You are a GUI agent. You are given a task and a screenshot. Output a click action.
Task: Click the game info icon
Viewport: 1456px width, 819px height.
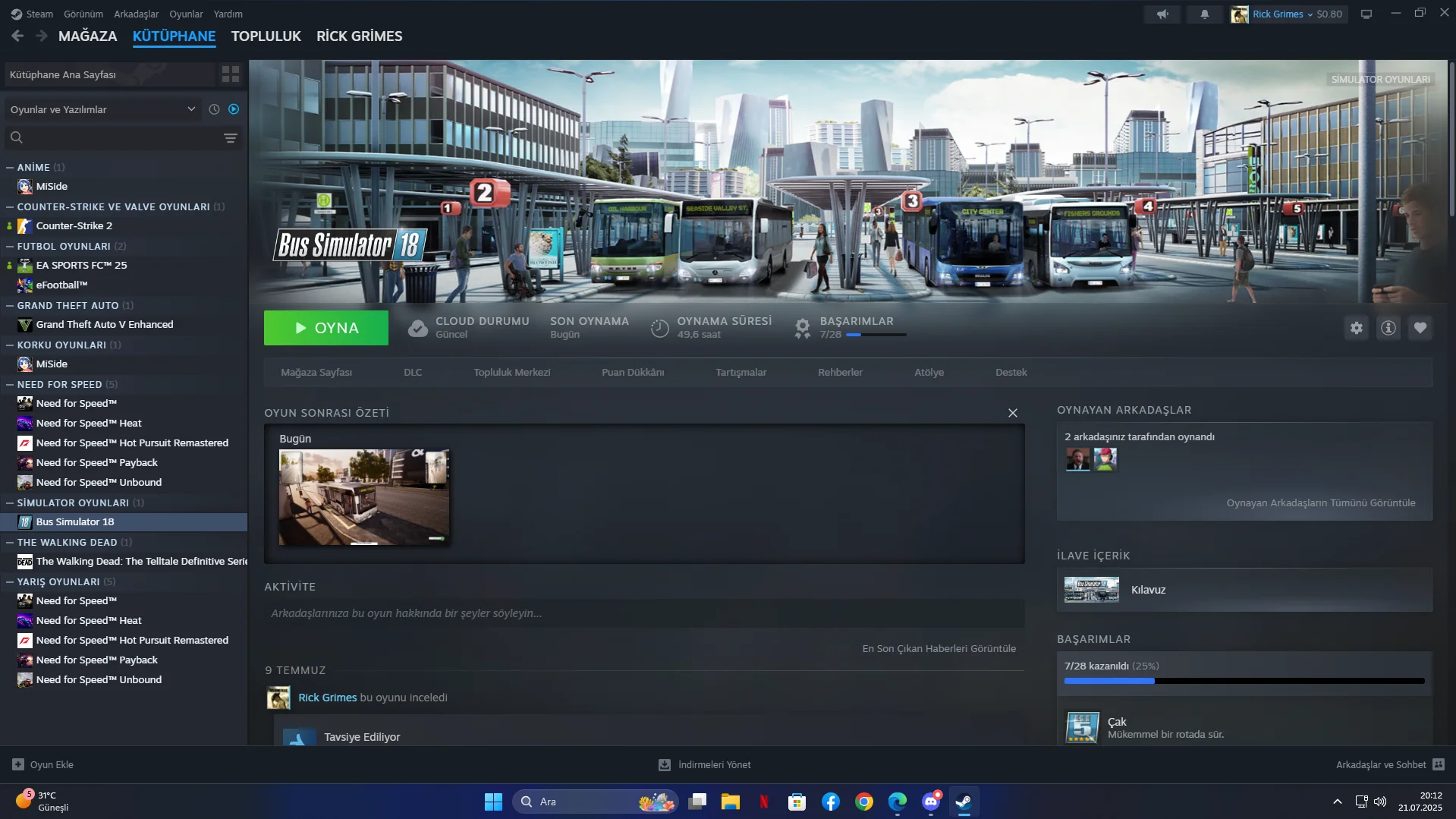coord(1388,328)
